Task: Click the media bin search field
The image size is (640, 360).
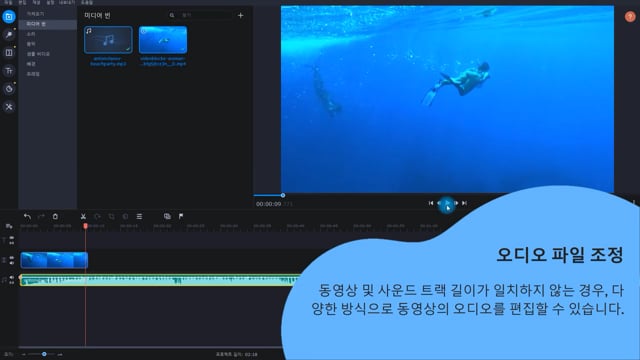Action: point(206,15)
